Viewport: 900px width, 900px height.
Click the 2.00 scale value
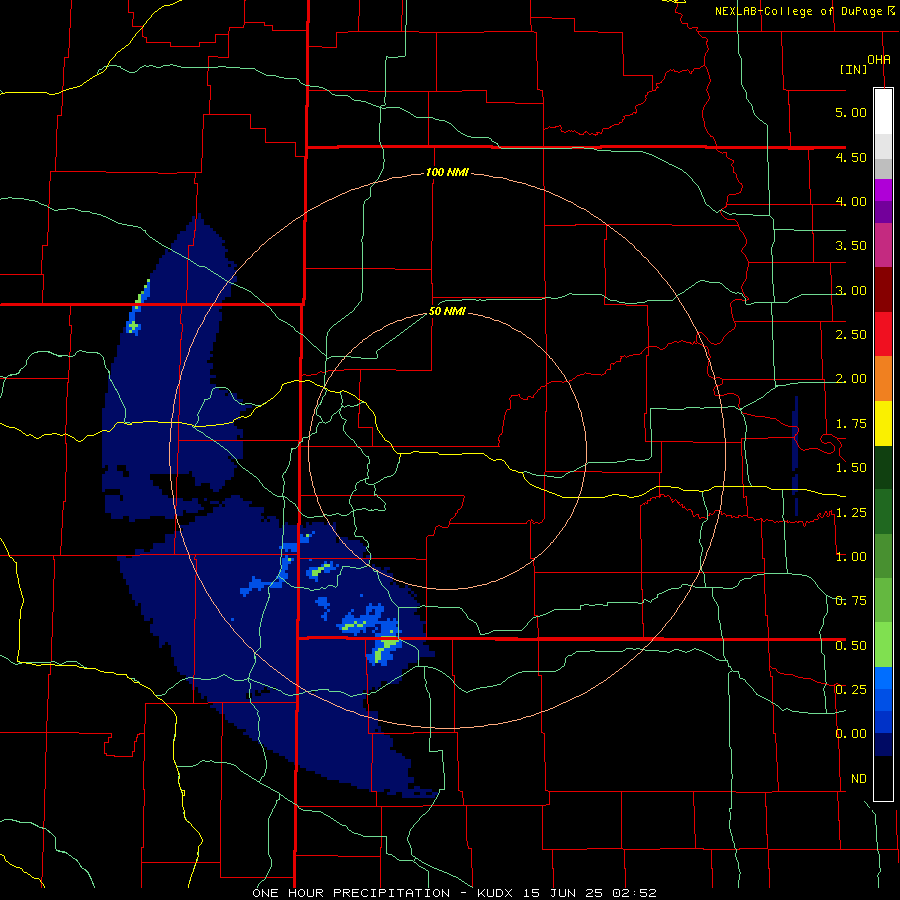click(851, 379)
